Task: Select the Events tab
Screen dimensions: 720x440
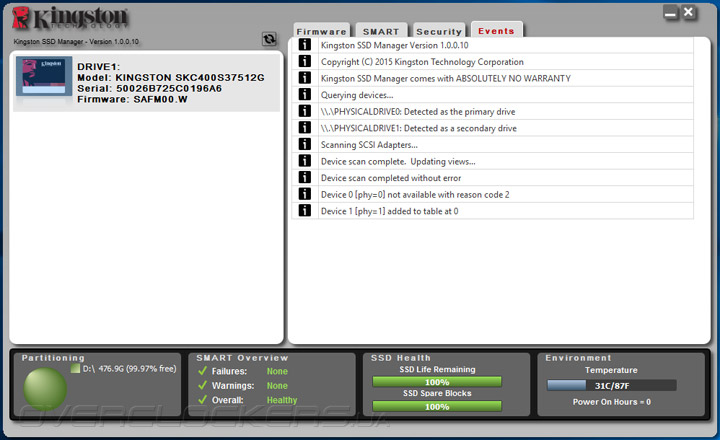Action: coord(496,31)
